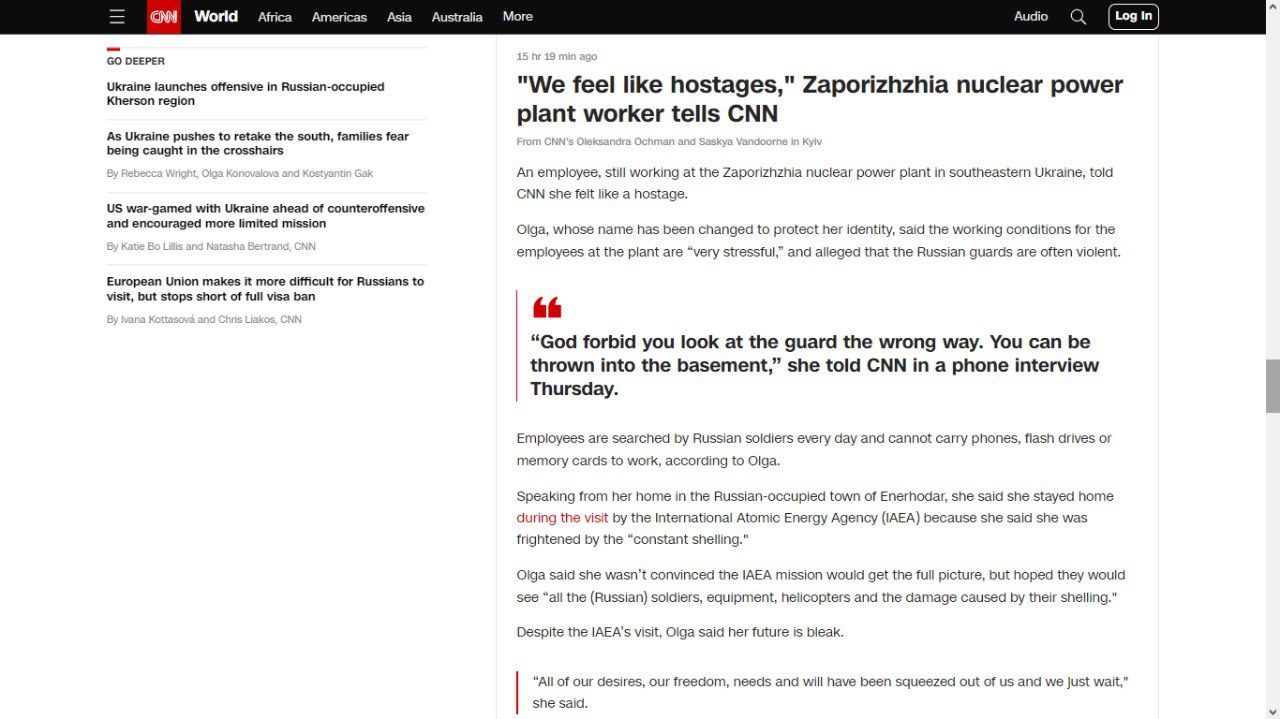The width and height of the screenshot is (1280, 719).
Task: Click paragraph starting 'Olga, whose name'
Action: [x=819, y=241]
